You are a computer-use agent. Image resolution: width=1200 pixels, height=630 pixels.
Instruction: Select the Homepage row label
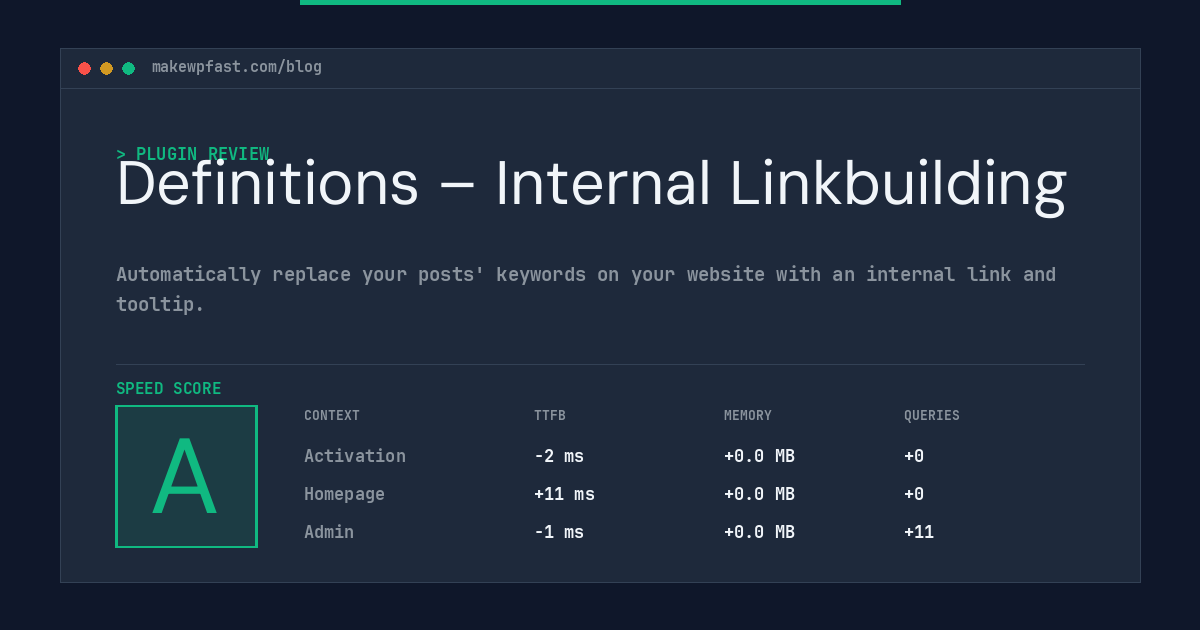pos(344,494)
